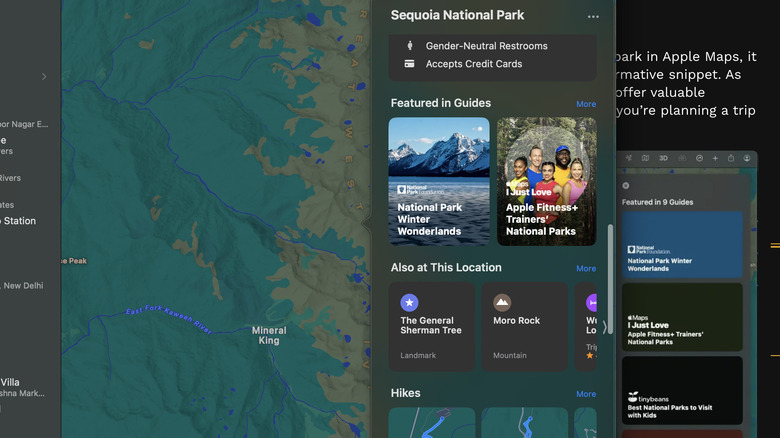The height and width of the screenshot is (438, 780).
Task: Click the location arrow icon in toolbar
Action: click(630, 158)
